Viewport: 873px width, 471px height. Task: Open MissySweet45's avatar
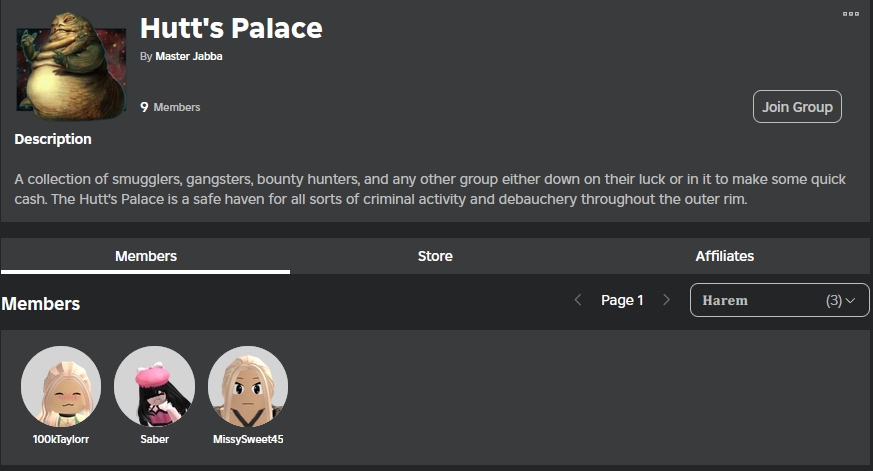click(x=248, y=386)
